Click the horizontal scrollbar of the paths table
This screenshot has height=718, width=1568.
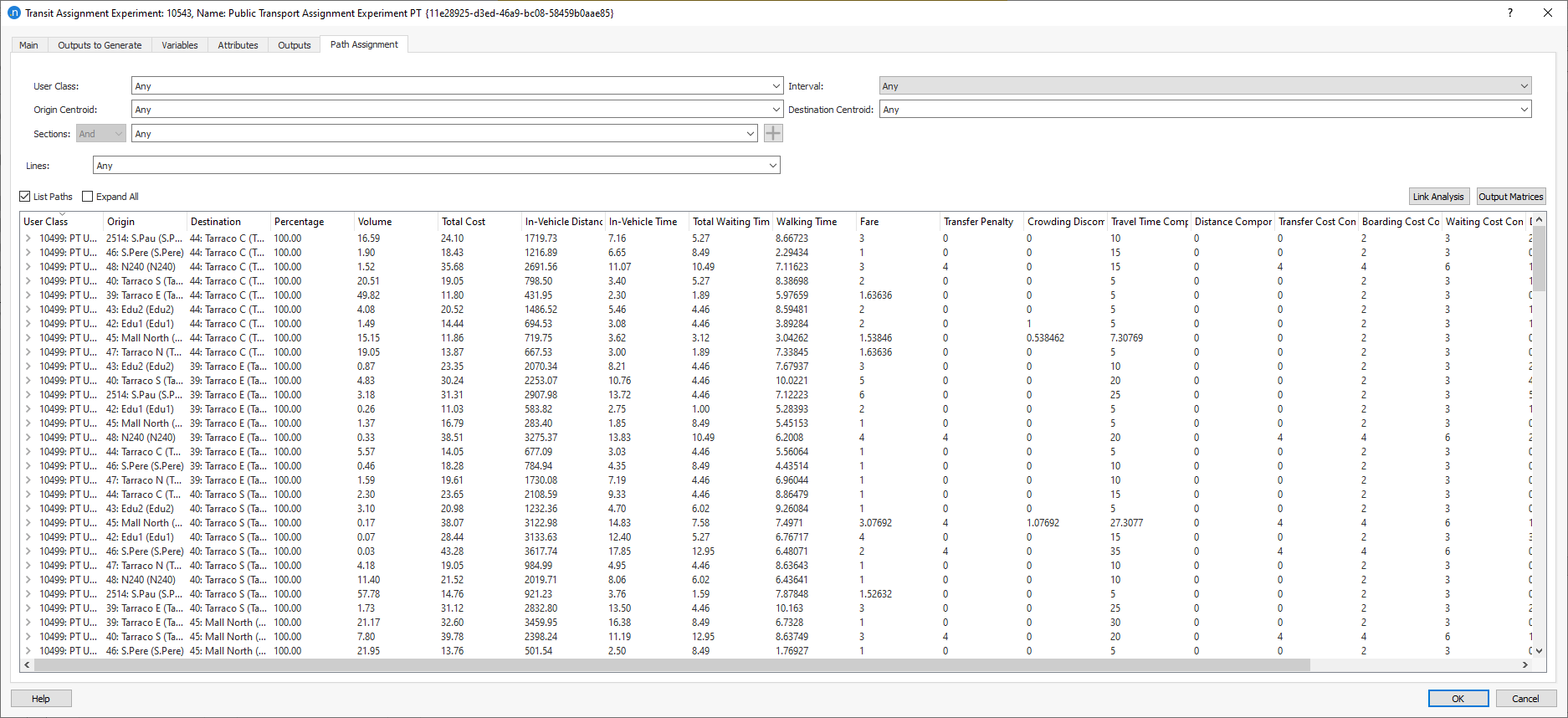pyautogui.click(x=672, y=664)
